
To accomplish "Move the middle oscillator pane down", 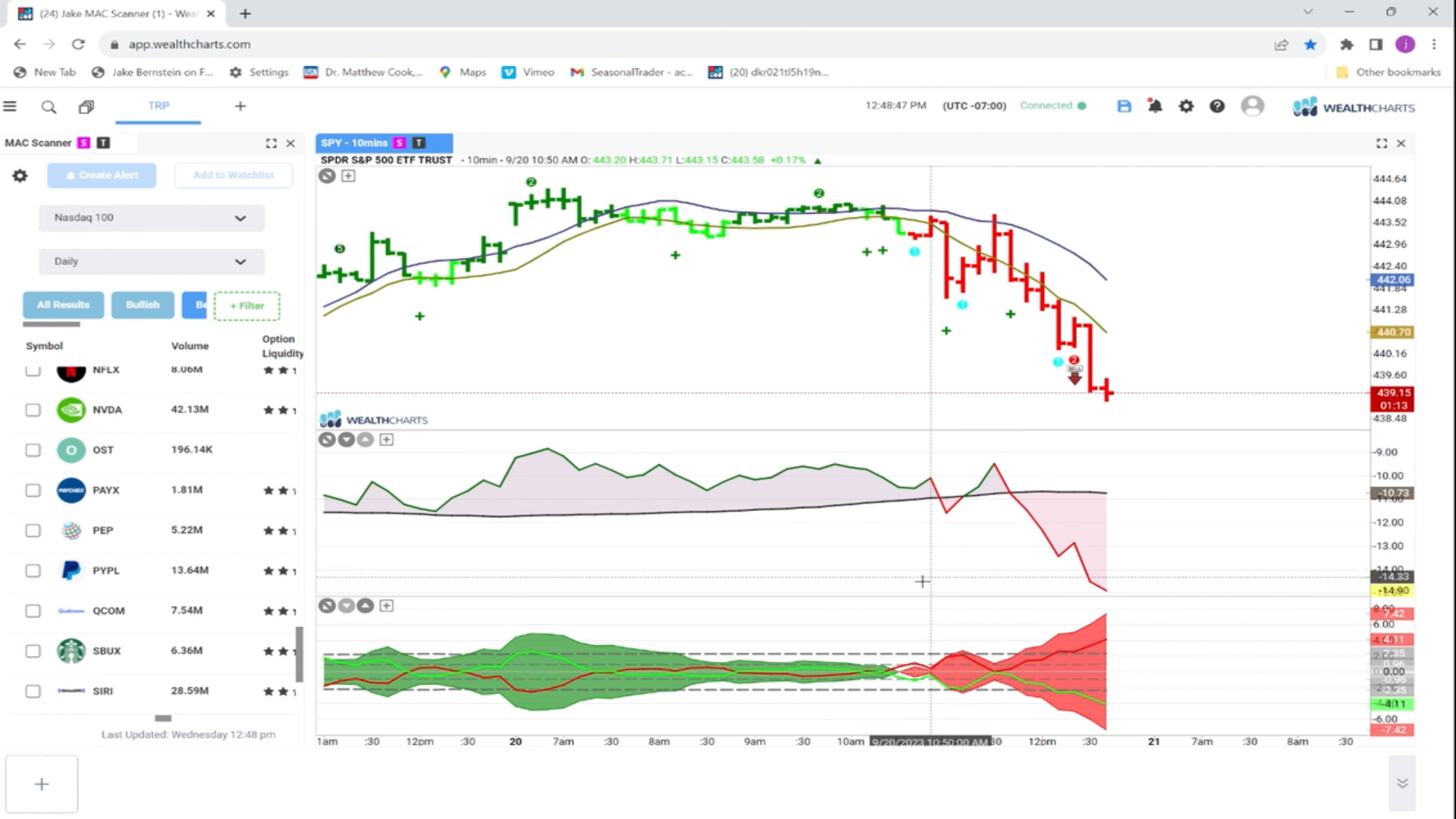I will pyautogui.click(x=347, y=440).
